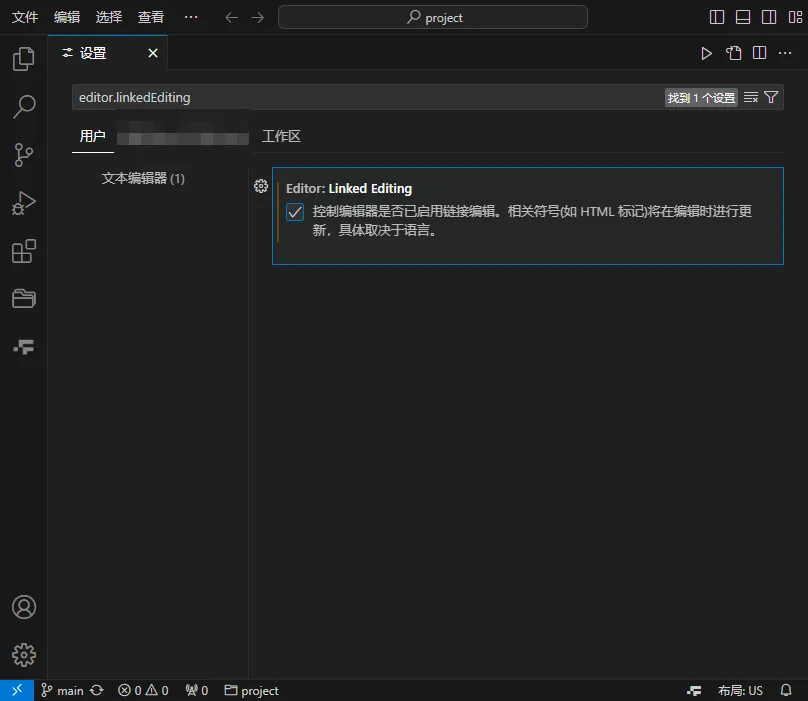
Task: Expand the title bar overflow menu (…)
Action: pos(191,17)
